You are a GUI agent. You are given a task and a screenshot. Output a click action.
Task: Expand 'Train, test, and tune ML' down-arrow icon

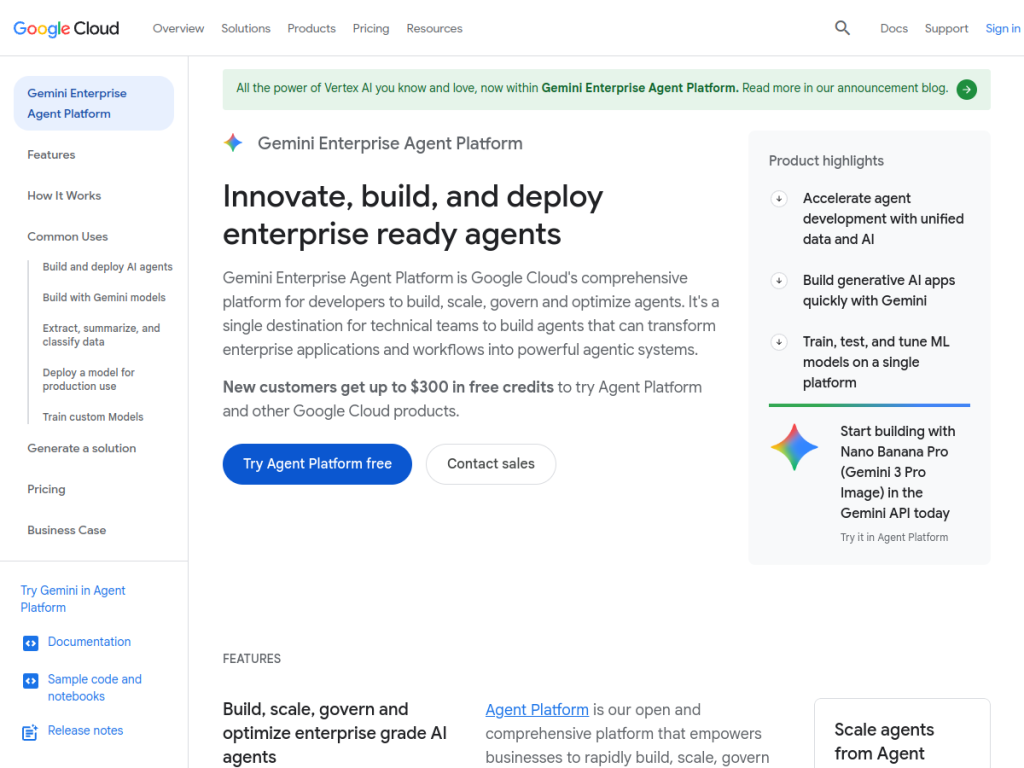click(x=778, y=342)
